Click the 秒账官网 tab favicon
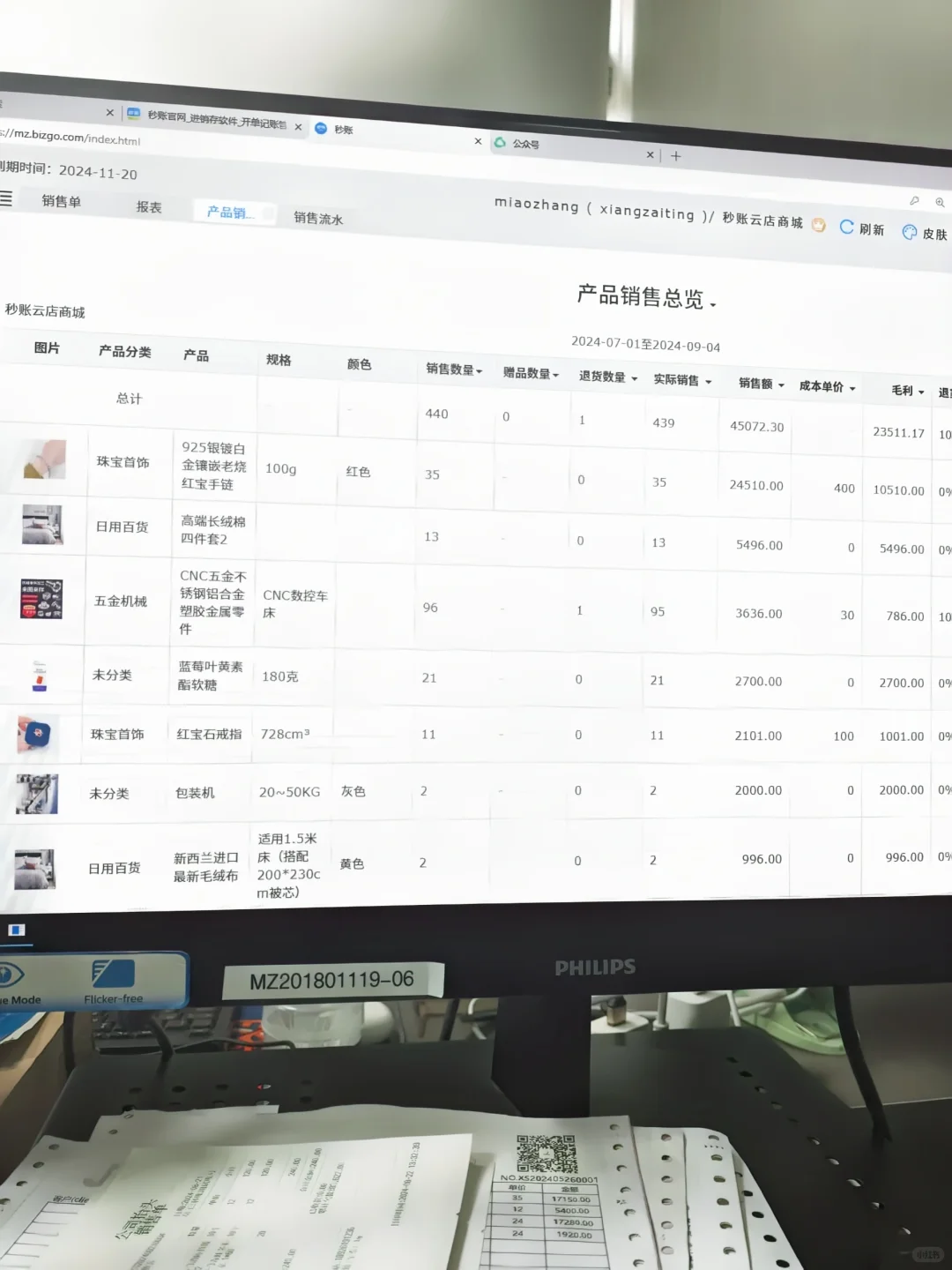This screenshot has height=1270, width=952. click(x=134, y=114)
